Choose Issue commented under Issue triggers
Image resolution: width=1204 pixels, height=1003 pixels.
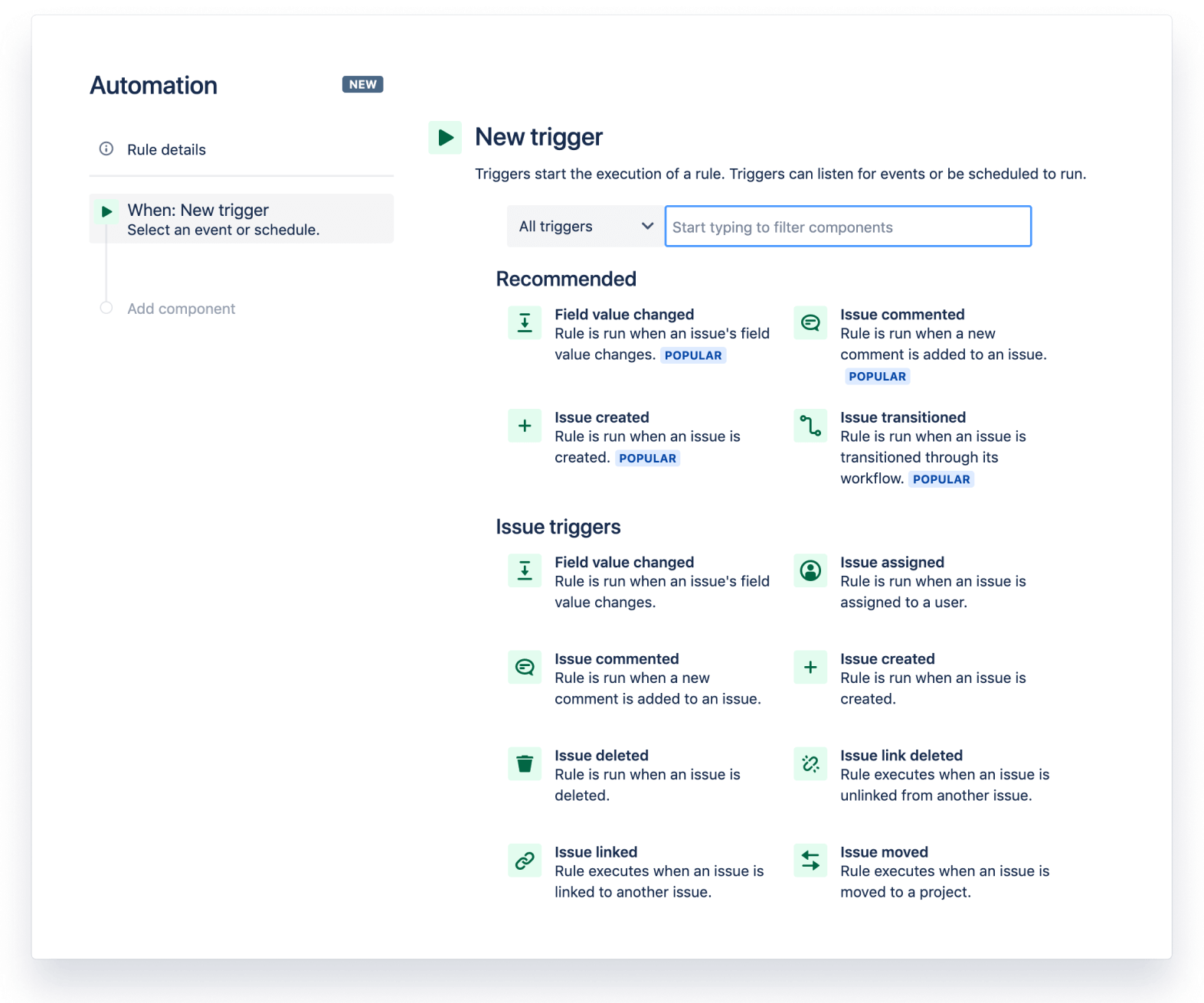coord(617,659)
